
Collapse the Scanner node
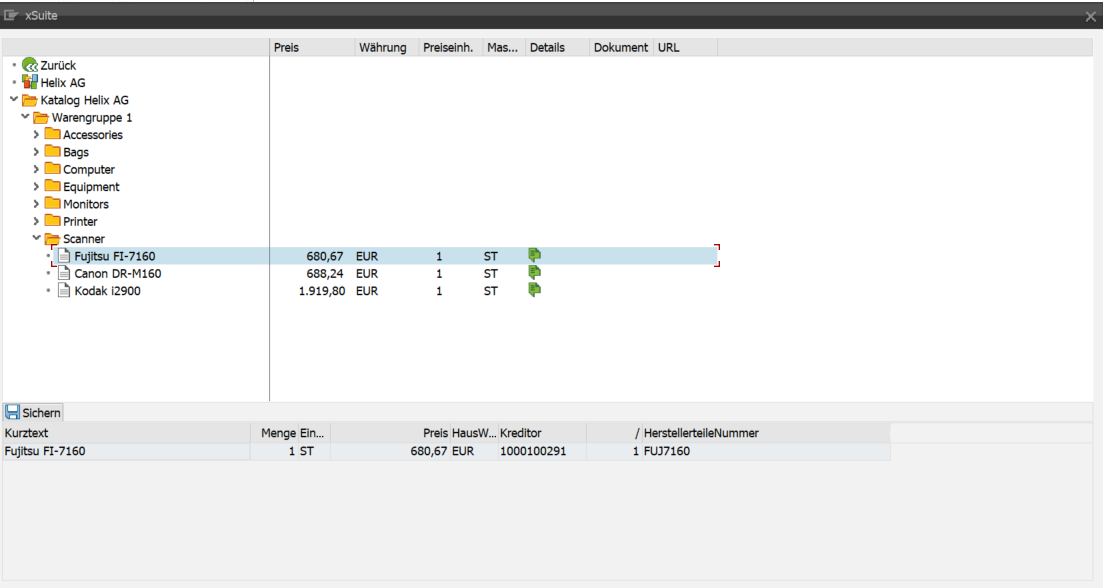[36, 238]
